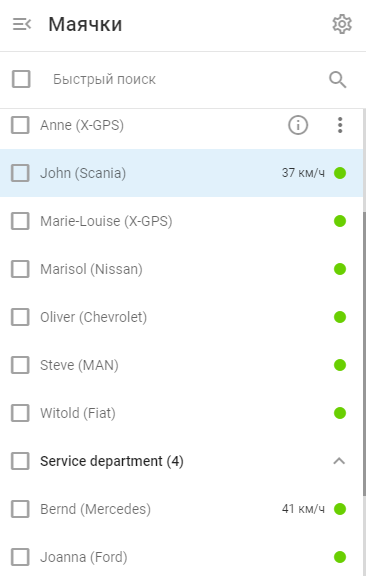The image size is (366, 576).
Task: Select Steve (MAN) tracker entry
Action: [x=182, y=365]
